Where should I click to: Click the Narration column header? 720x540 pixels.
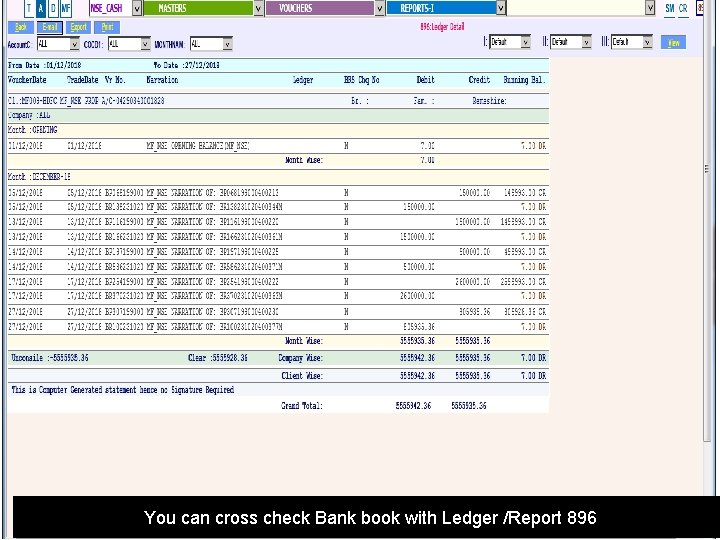click(162, 80)
